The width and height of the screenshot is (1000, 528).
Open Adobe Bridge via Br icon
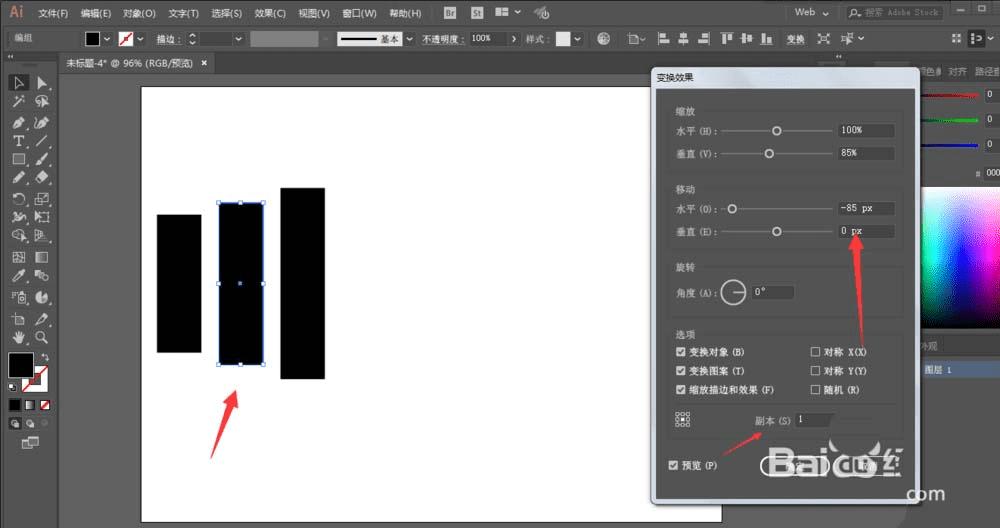(x=450, y=13)
